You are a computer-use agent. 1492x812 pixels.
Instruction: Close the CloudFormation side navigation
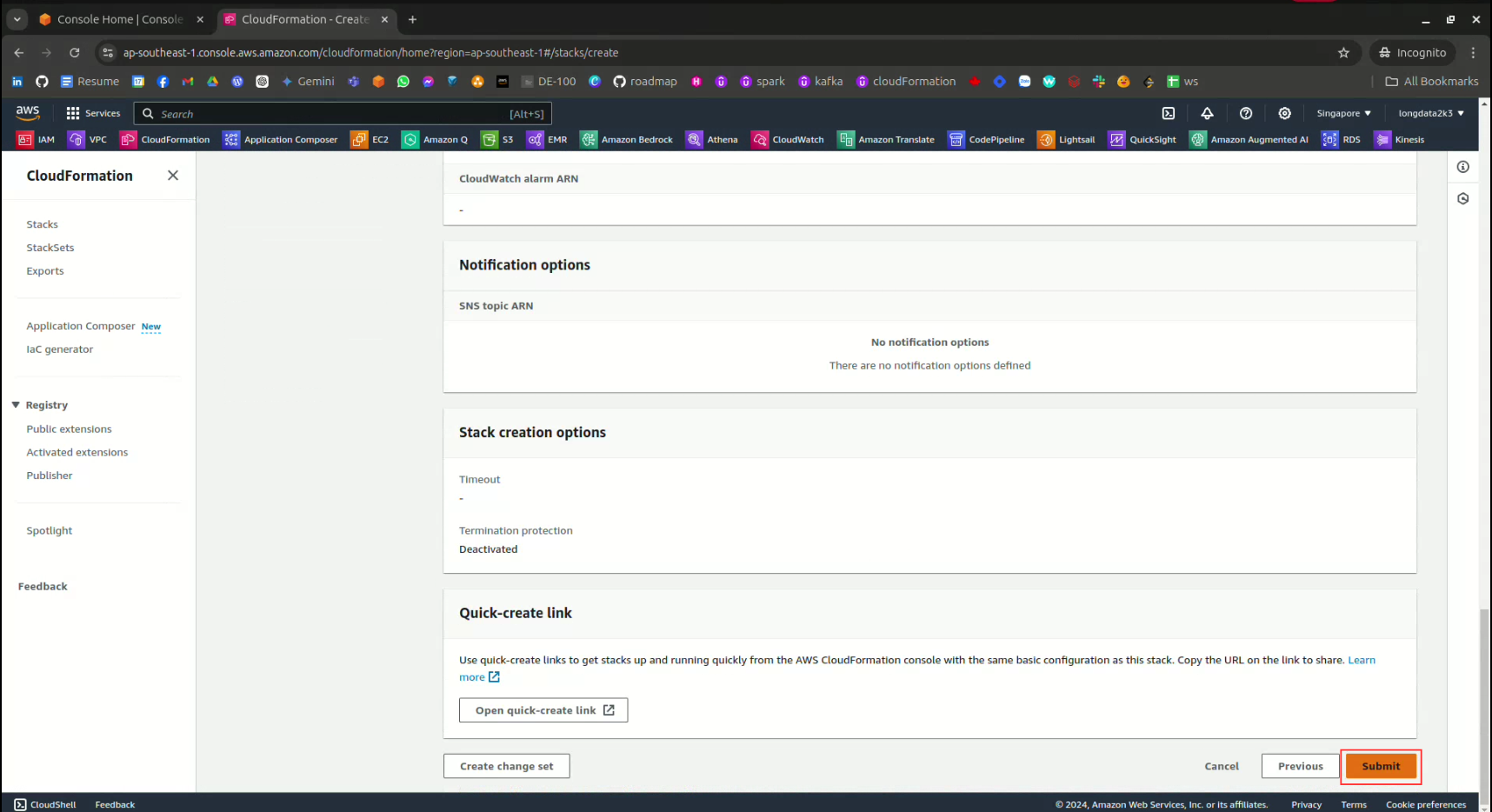173,176
